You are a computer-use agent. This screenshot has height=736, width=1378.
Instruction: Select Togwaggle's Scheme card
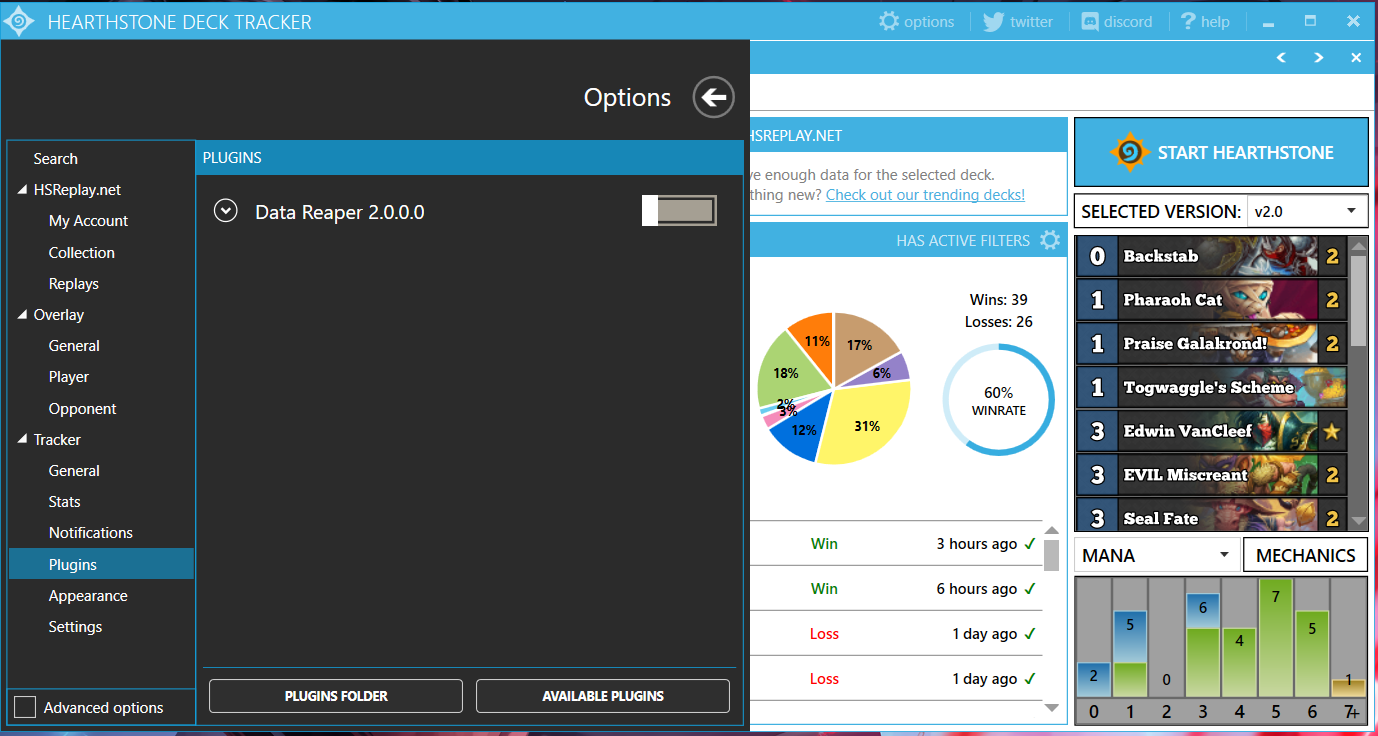click(x=1211, y=387)
